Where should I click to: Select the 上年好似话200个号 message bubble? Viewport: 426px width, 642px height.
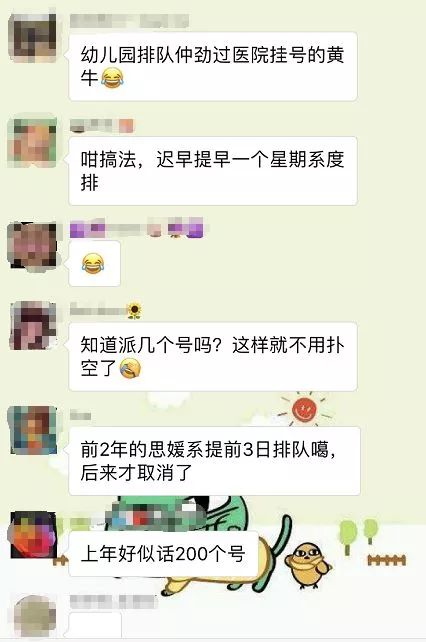(x=163, y=554)
